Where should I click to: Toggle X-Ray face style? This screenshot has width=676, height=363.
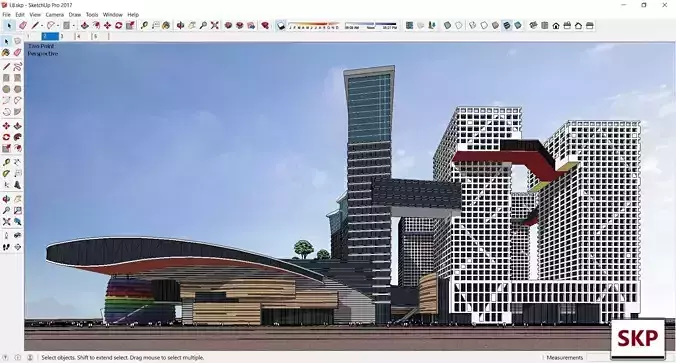pos(448,25)
